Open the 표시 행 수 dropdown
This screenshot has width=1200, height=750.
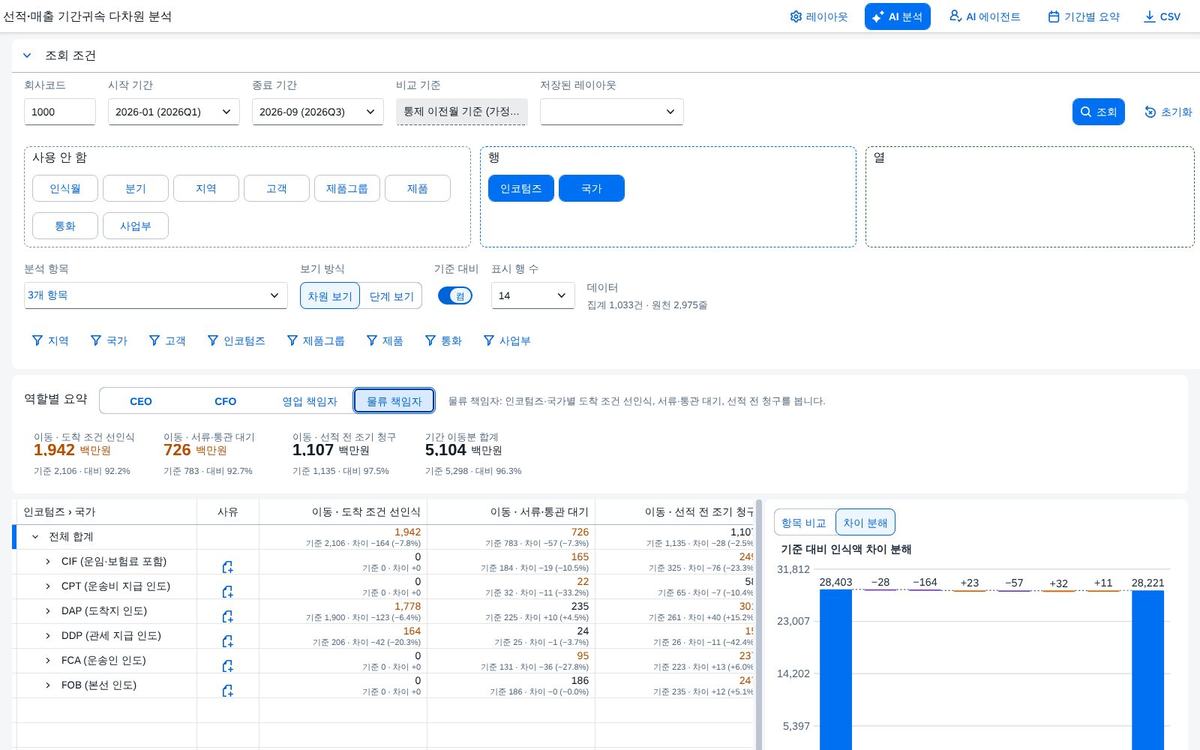(532, 295)
